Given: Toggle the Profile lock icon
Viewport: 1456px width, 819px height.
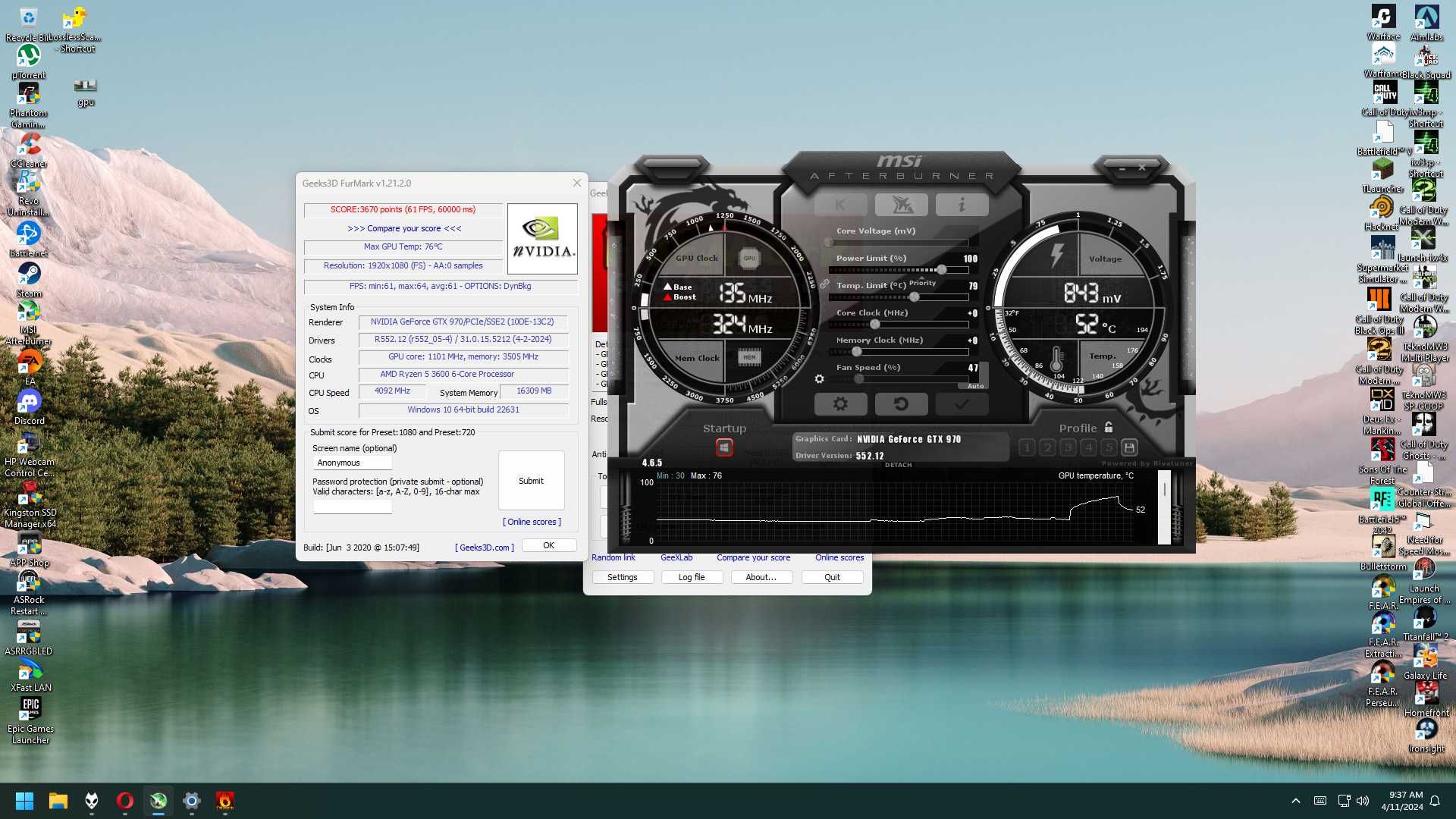Looking at the screenshot, I should point(1109,428).
